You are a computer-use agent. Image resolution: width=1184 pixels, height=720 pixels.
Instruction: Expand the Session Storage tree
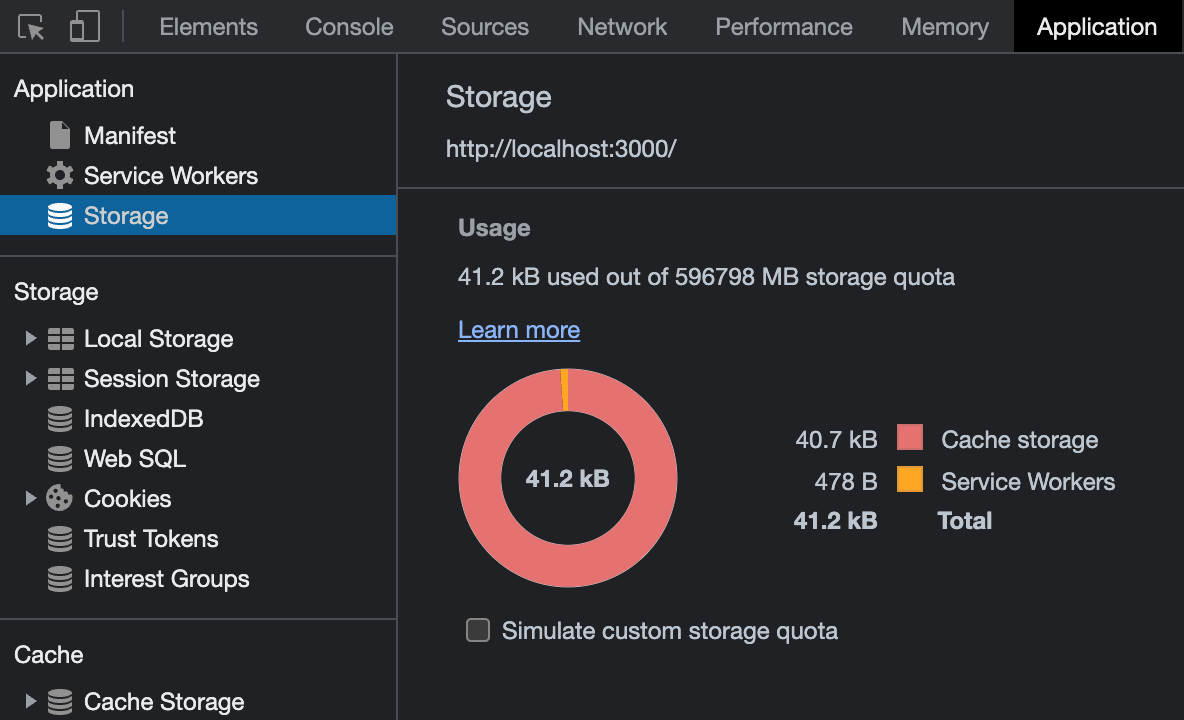coord(30,378)
